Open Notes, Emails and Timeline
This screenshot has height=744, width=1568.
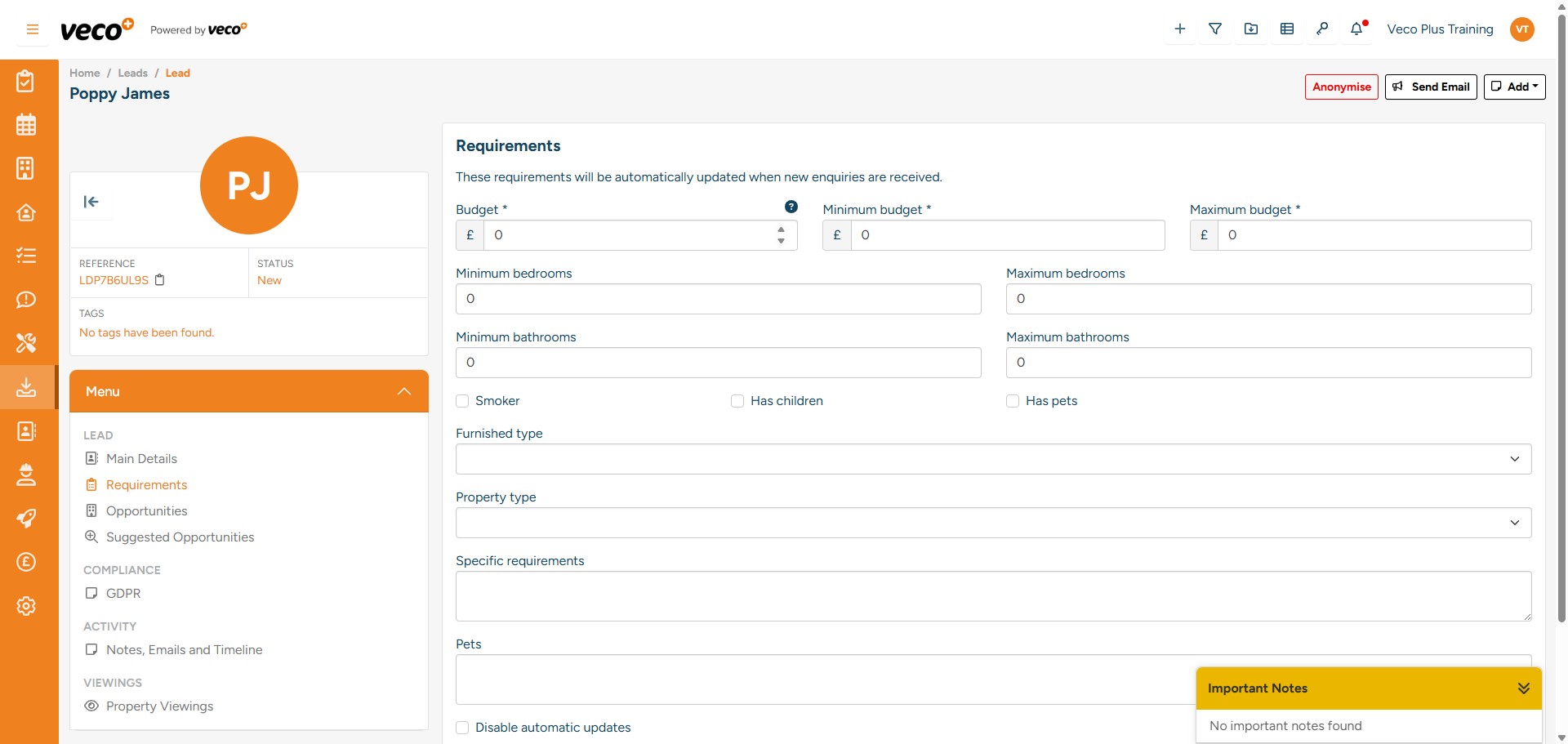point(184,649)
